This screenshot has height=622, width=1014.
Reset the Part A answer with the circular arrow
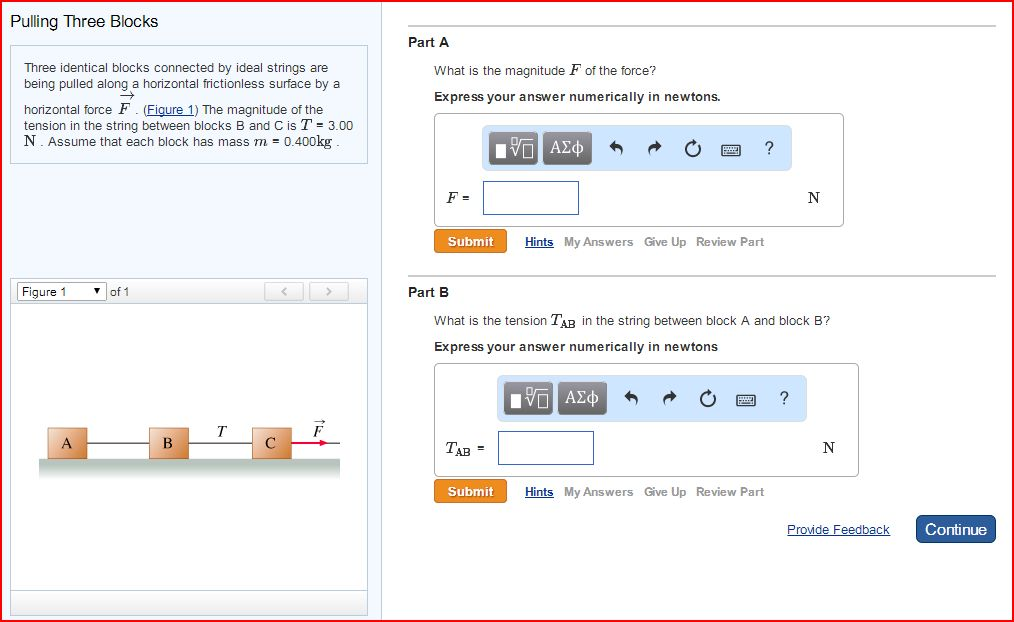pyautogui.click(x=692, y=147)
